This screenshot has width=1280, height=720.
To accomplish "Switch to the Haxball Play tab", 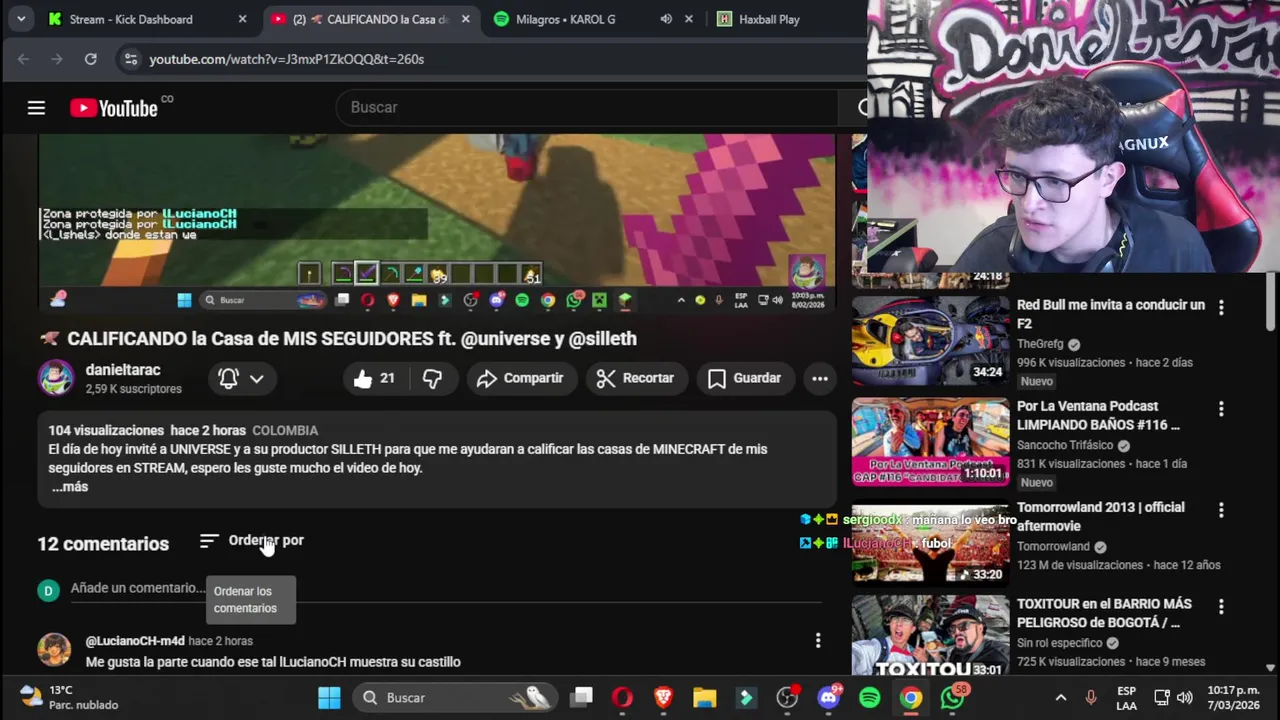I will coord(769,19).
